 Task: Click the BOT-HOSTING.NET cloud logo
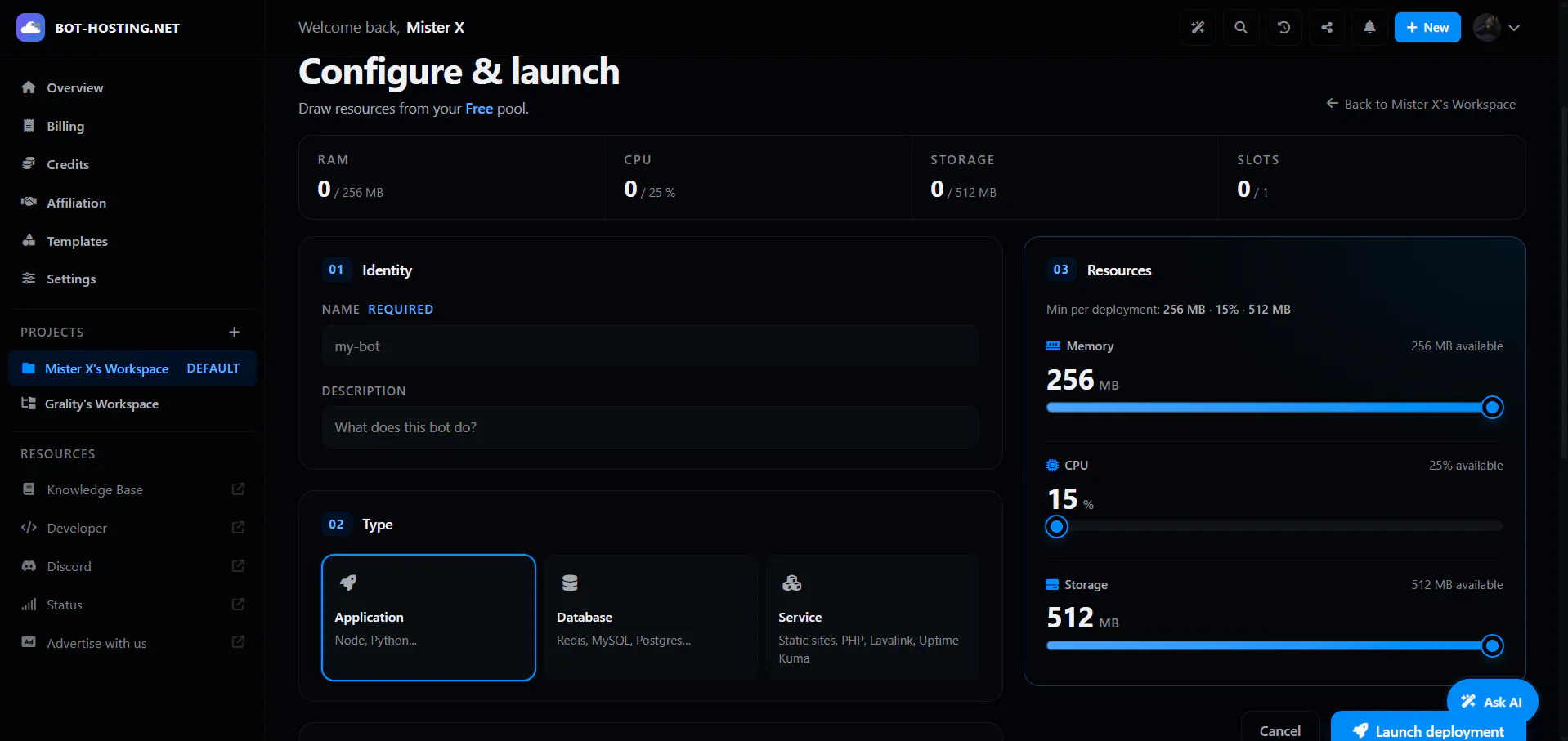[x=30, y=27]
